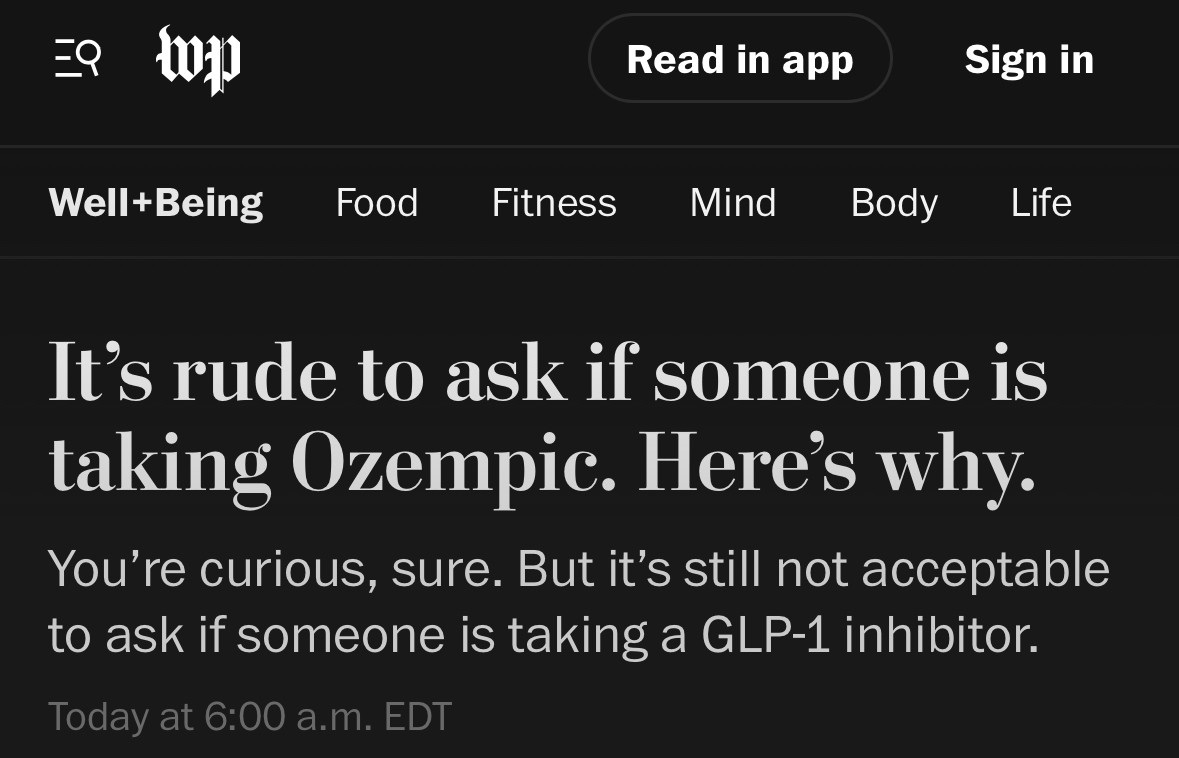The height and width of the screenshot is (758, 1179).
Task: Click the EDT timezone label
Action: click(x=418, y=716)
